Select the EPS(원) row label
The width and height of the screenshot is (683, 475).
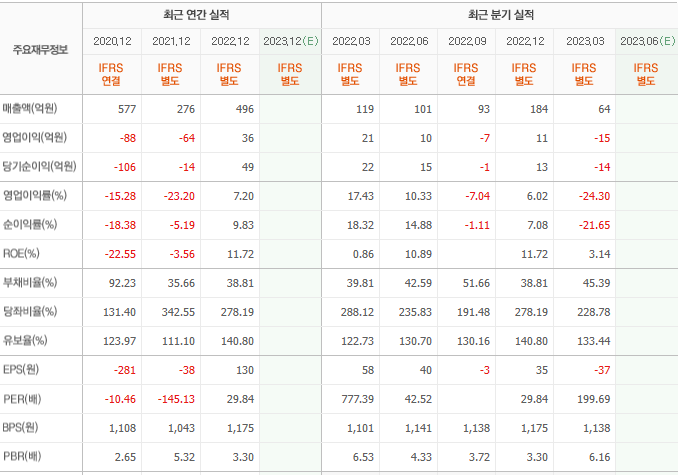pyautogui.click(x=20, y=370)
